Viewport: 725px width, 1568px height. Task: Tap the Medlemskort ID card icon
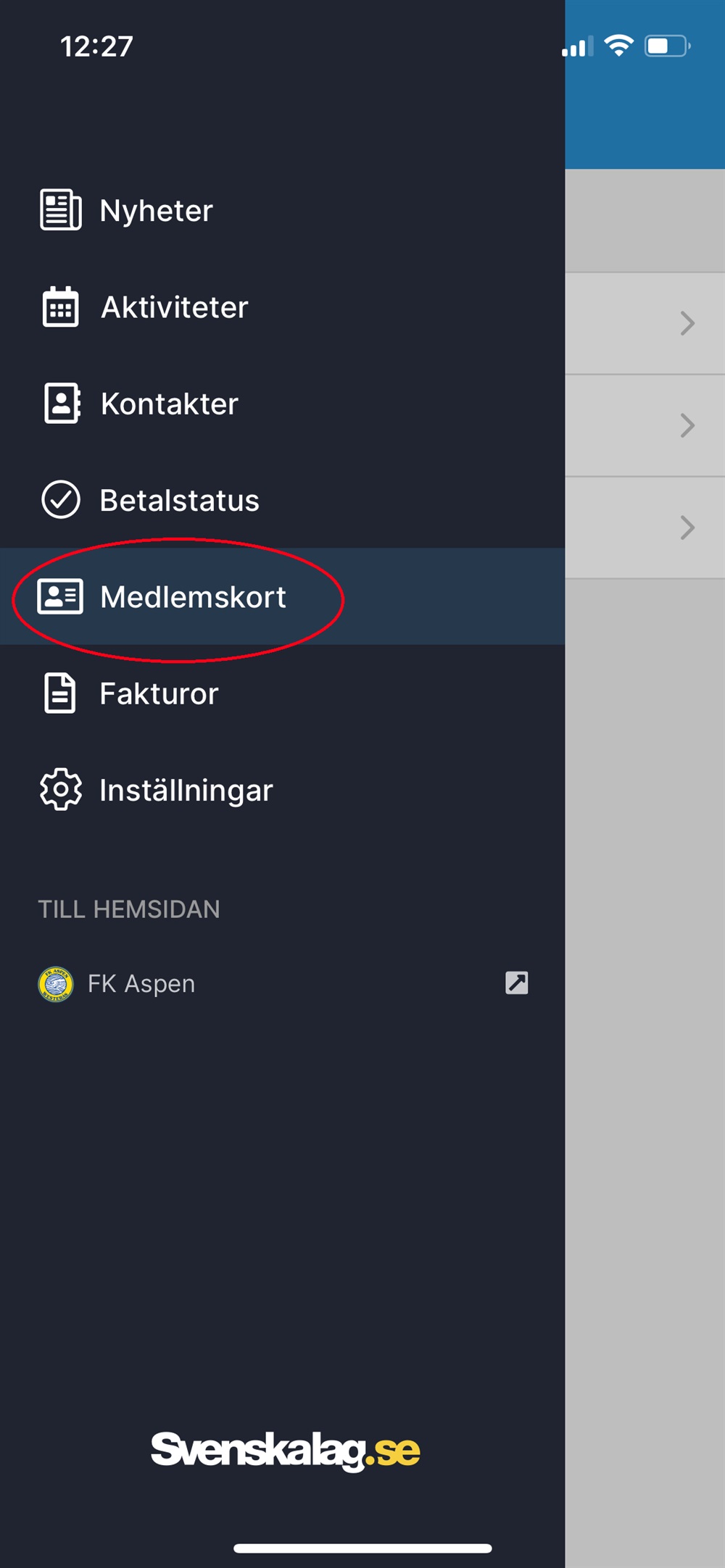60,596
